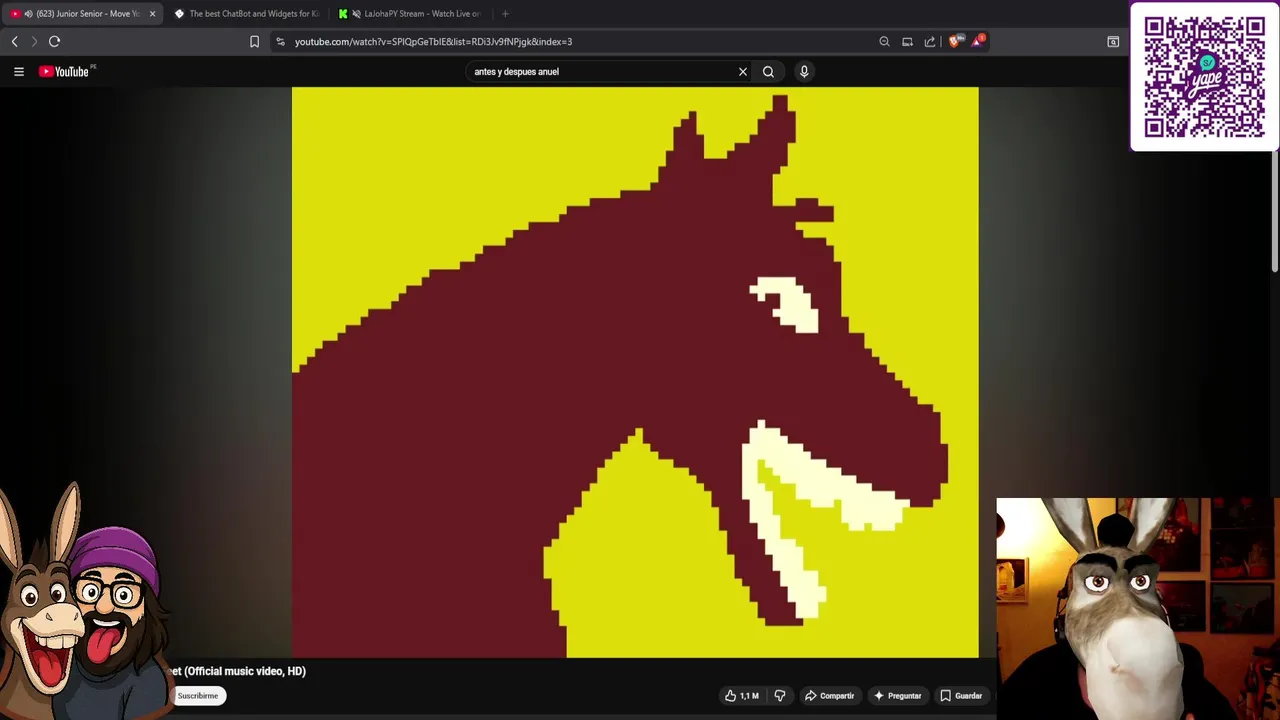
Task: Switch to the LaJohaPY Stream tab
Action: tap(412, 14)
